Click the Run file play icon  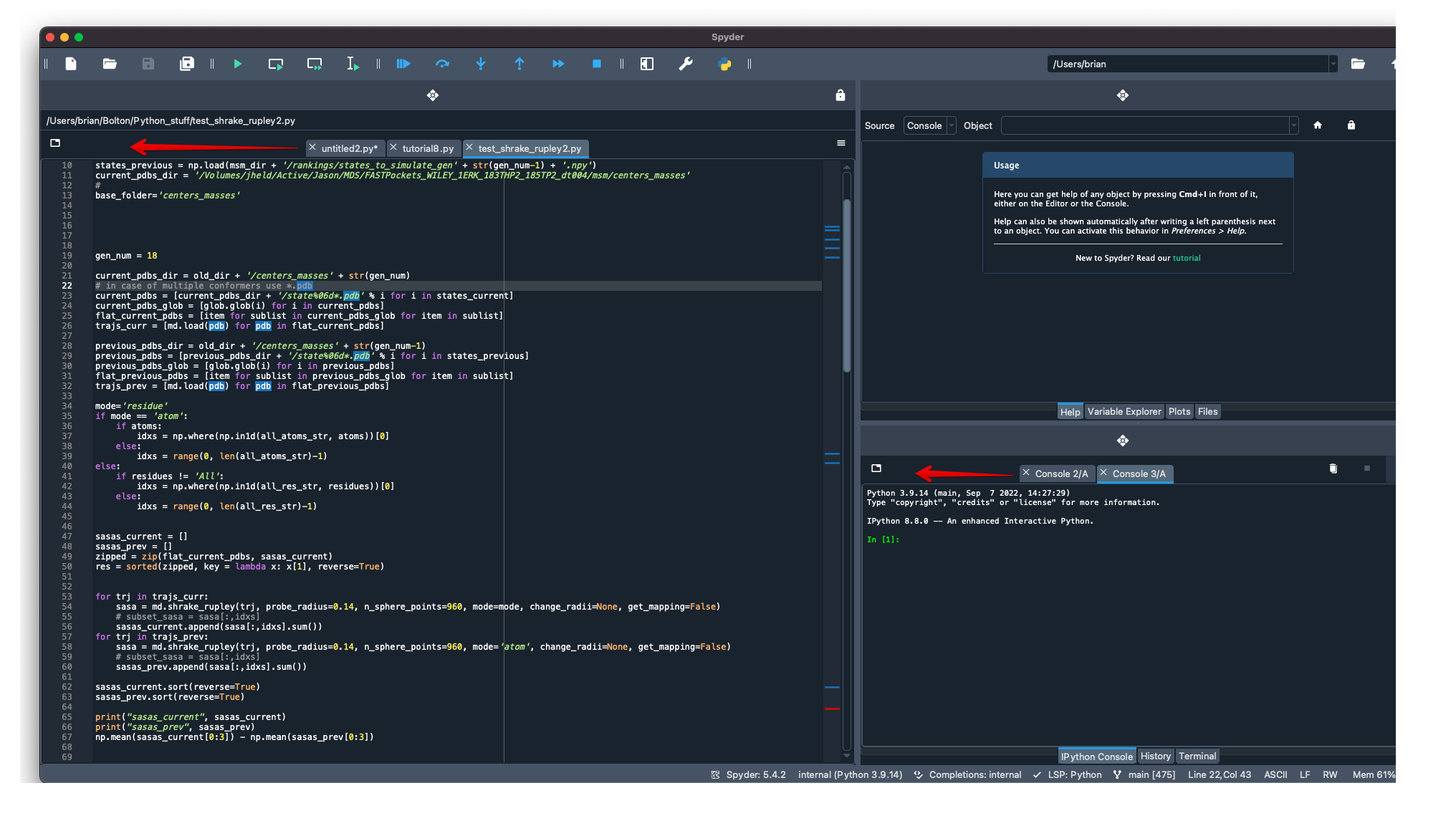point(238,64)
